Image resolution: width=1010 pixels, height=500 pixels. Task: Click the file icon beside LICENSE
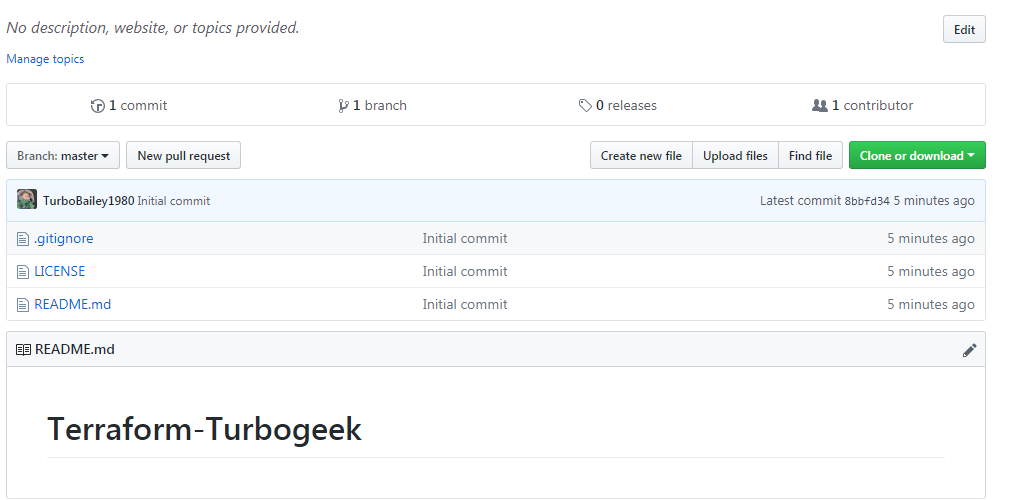[23, 272]
